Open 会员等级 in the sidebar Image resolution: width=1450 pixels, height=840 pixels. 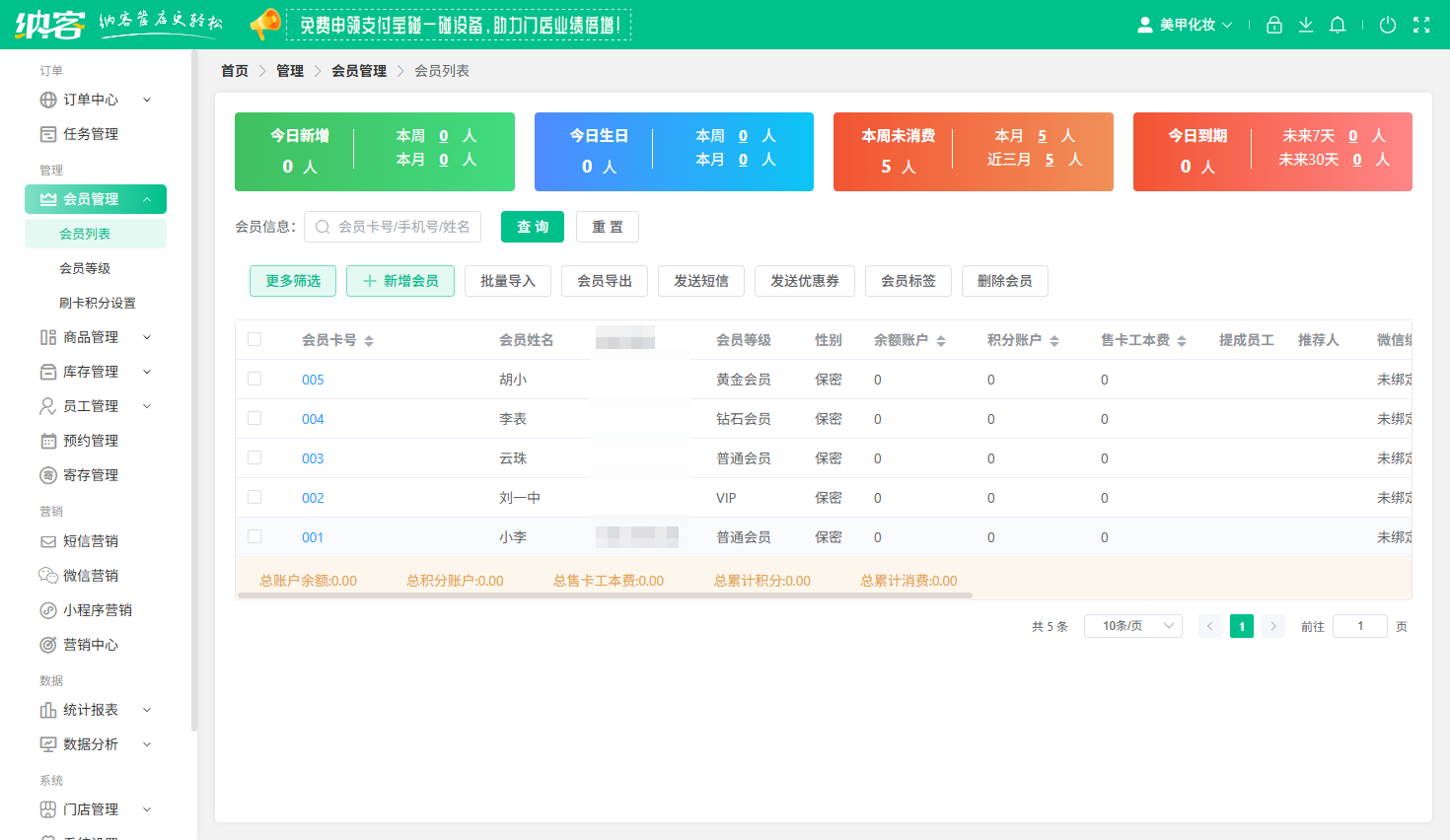[x=85, y=268]
